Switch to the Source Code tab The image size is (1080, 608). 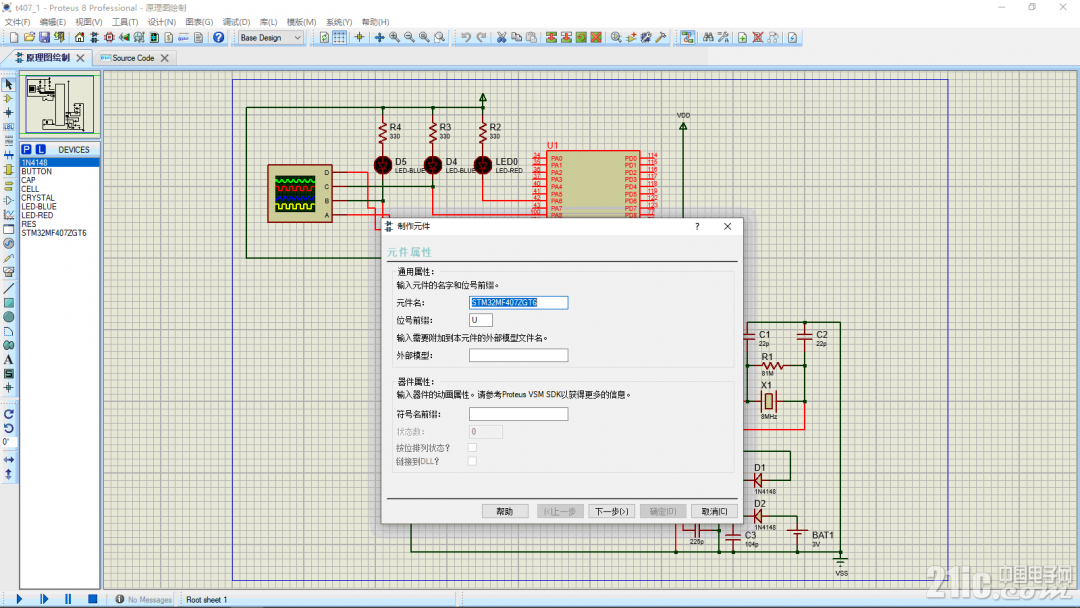pyautogui.click(x=133, y=58)
